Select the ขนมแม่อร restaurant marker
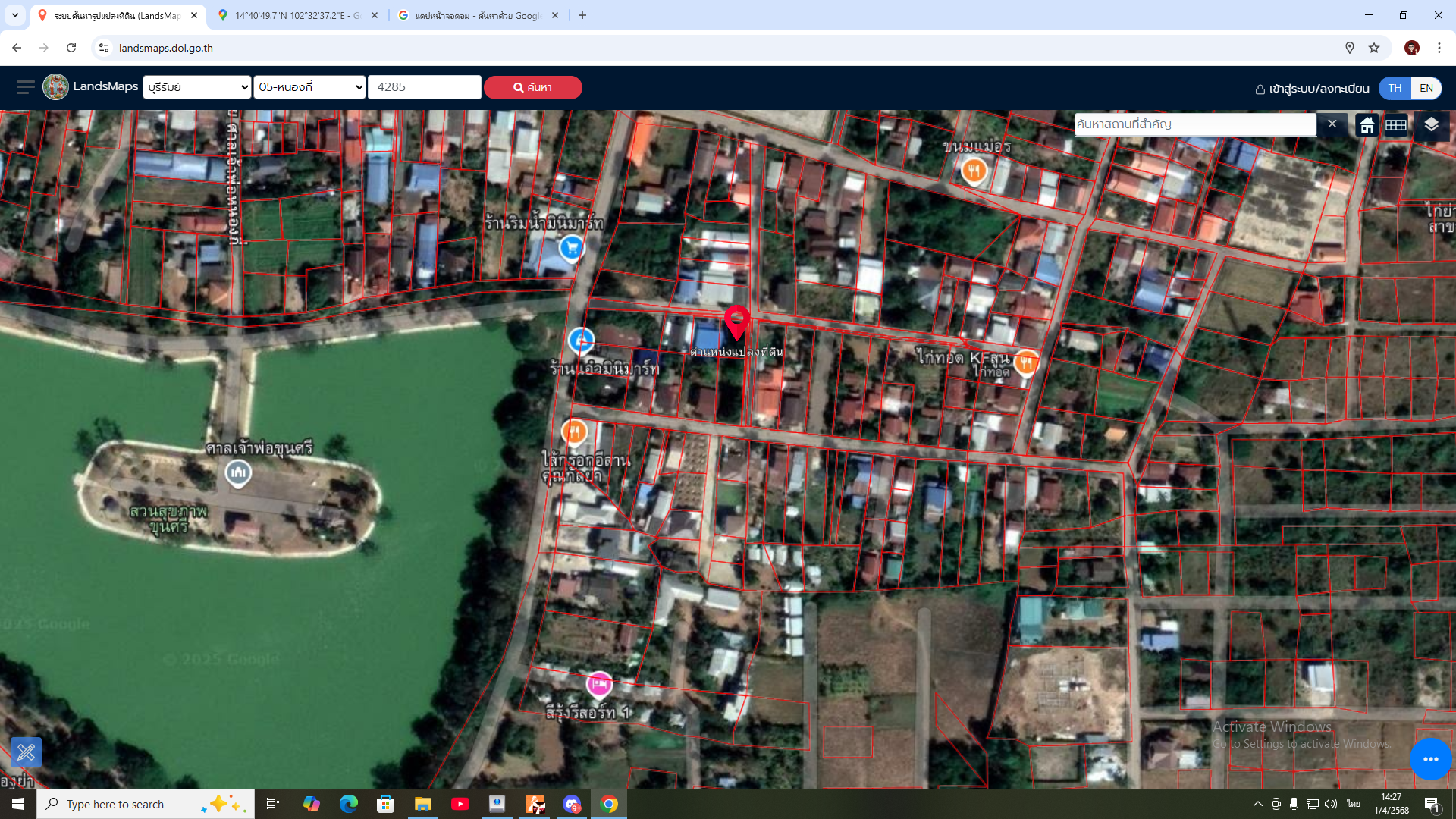Image resolution: width=1456 pixels, height=819 pixels. (x=974, y=171)
